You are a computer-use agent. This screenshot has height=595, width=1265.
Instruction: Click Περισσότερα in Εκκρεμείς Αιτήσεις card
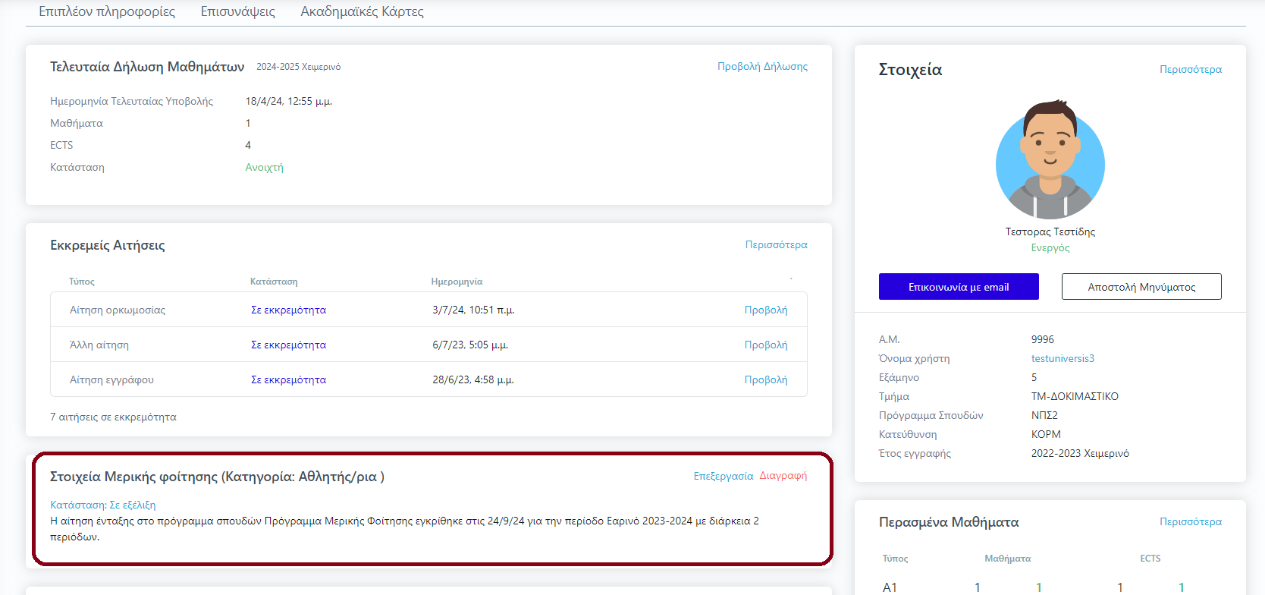[776, 245]
